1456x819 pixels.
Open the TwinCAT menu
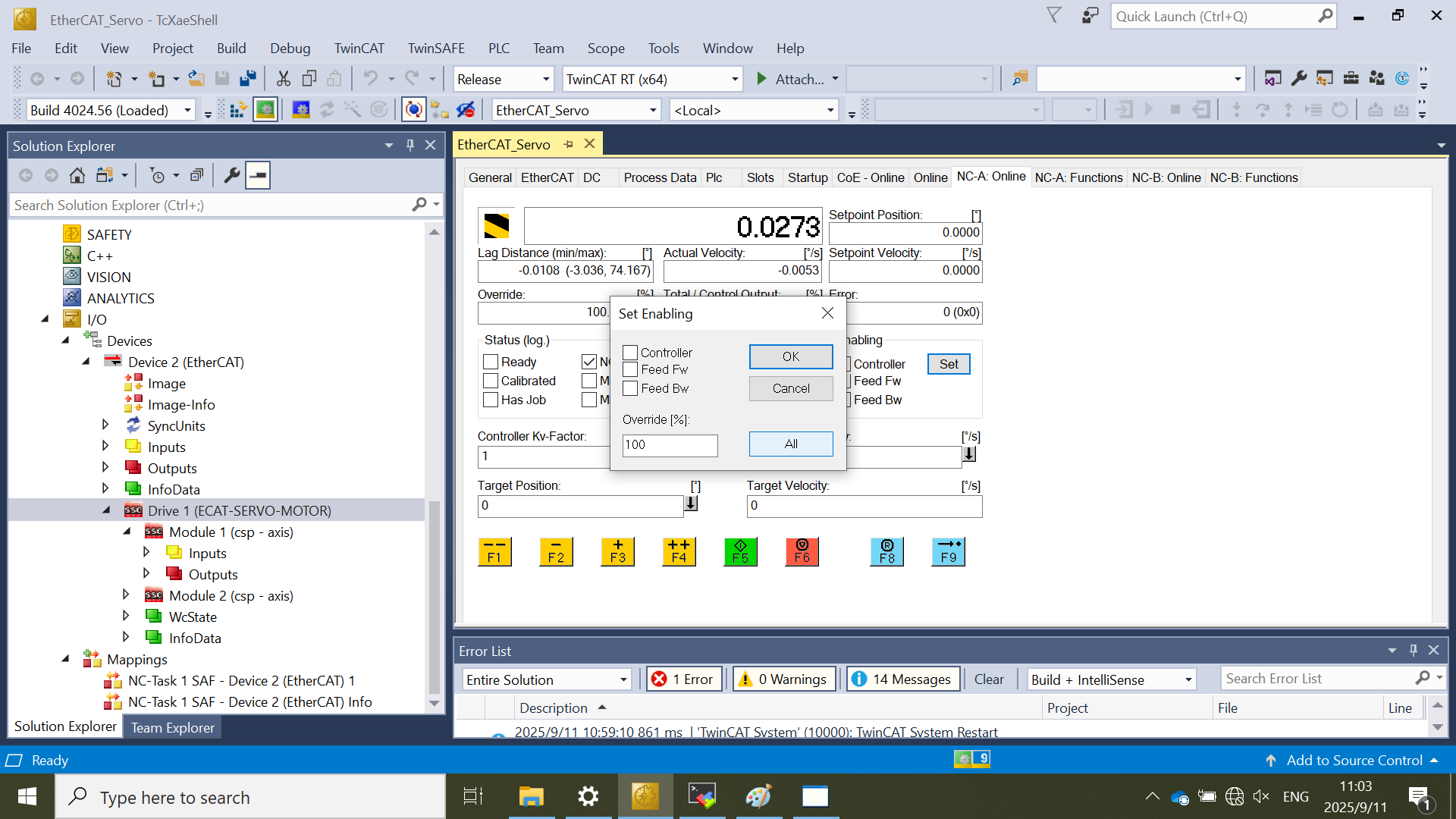[359, 49]
